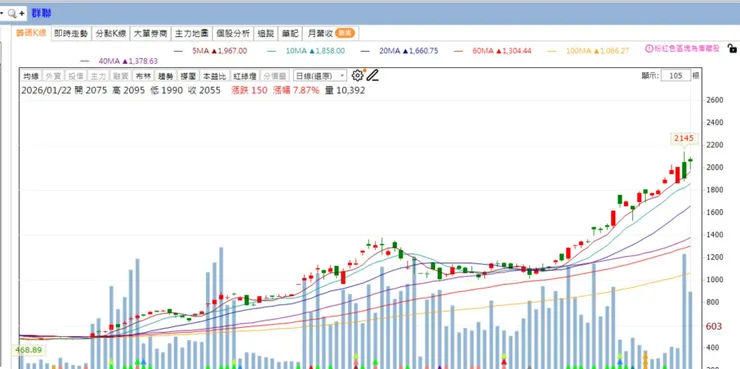Viewport: 740px width, 369px height.
Task: Click the 量 10,392 volume readout
Action: pyautogui.click(x=345, y=90)
